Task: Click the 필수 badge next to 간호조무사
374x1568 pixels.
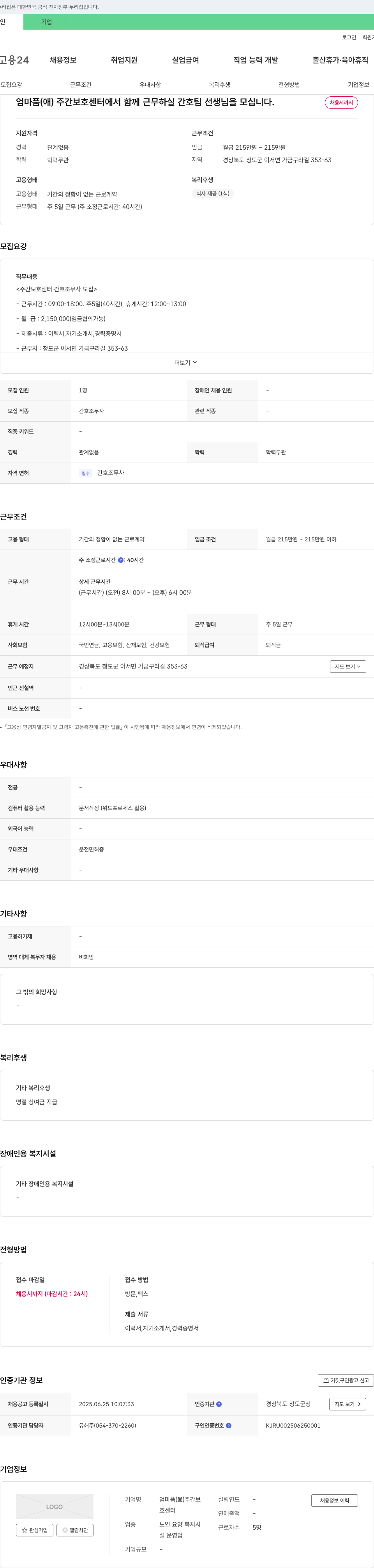Action: coord(85,473)
